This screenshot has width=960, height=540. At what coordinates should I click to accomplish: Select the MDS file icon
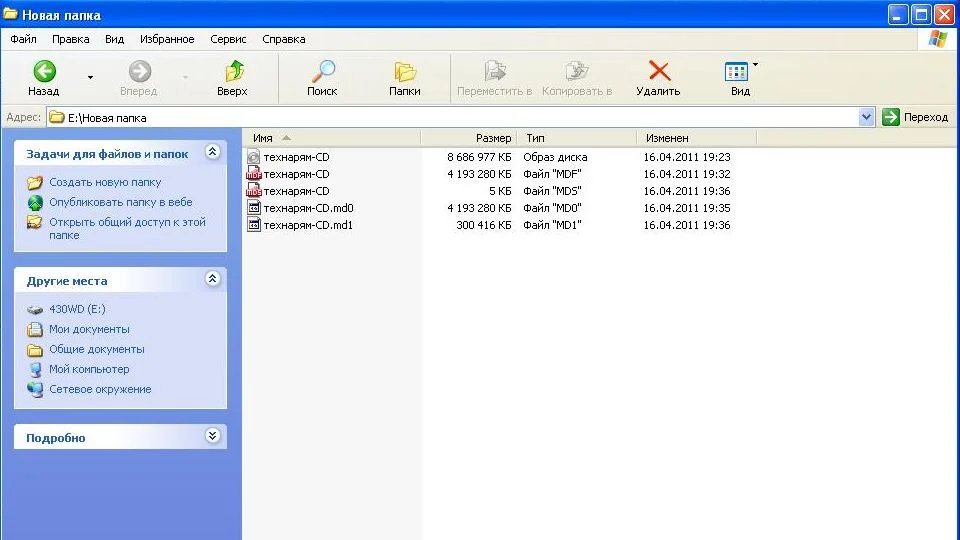[x=253, y=191]
